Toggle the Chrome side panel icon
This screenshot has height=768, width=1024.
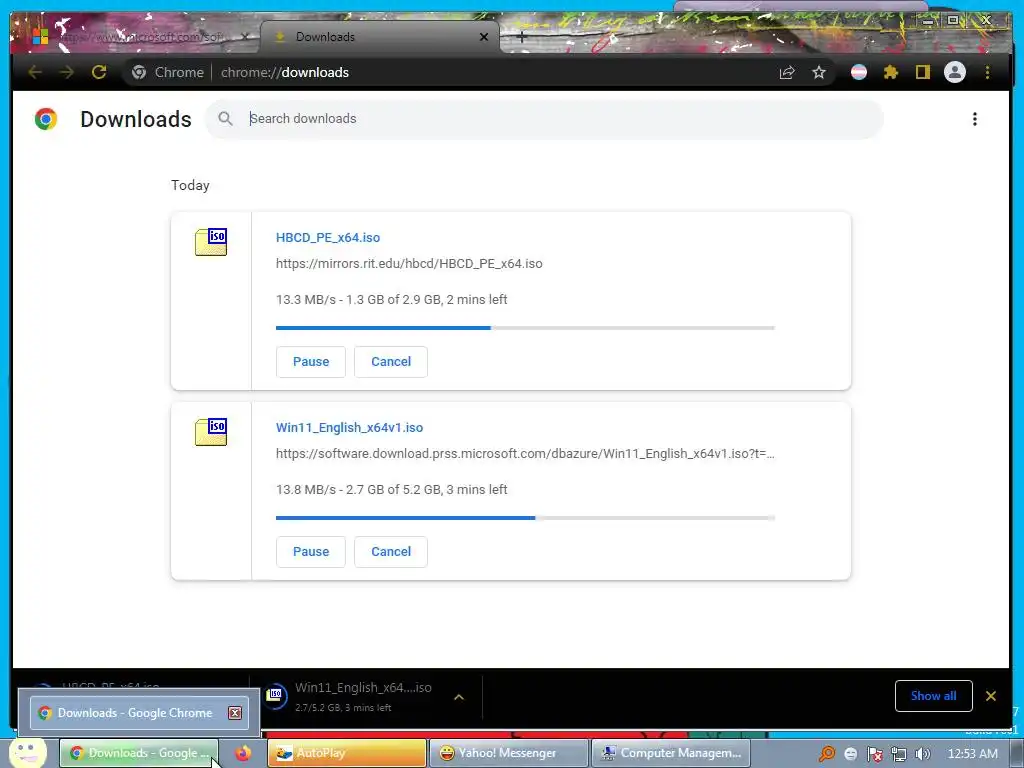click(922, 72)
